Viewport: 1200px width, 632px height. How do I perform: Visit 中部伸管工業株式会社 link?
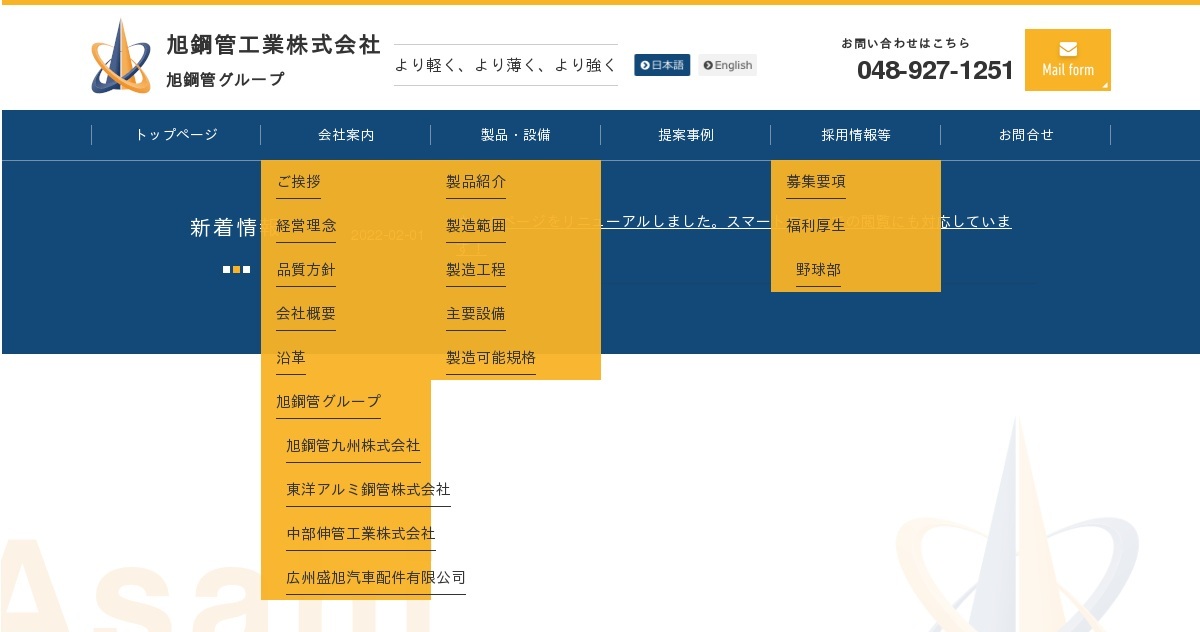[x=361, y=534]
